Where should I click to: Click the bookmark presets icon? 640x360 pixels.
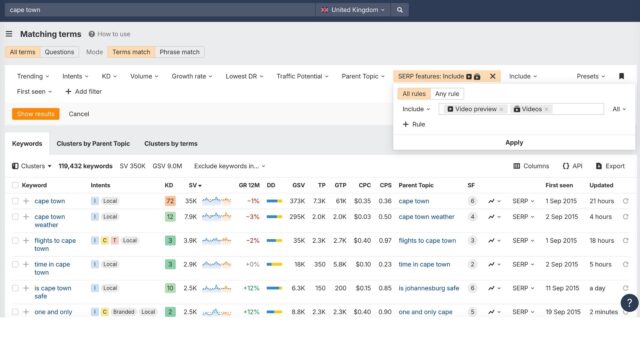click(x=621, y=76)
